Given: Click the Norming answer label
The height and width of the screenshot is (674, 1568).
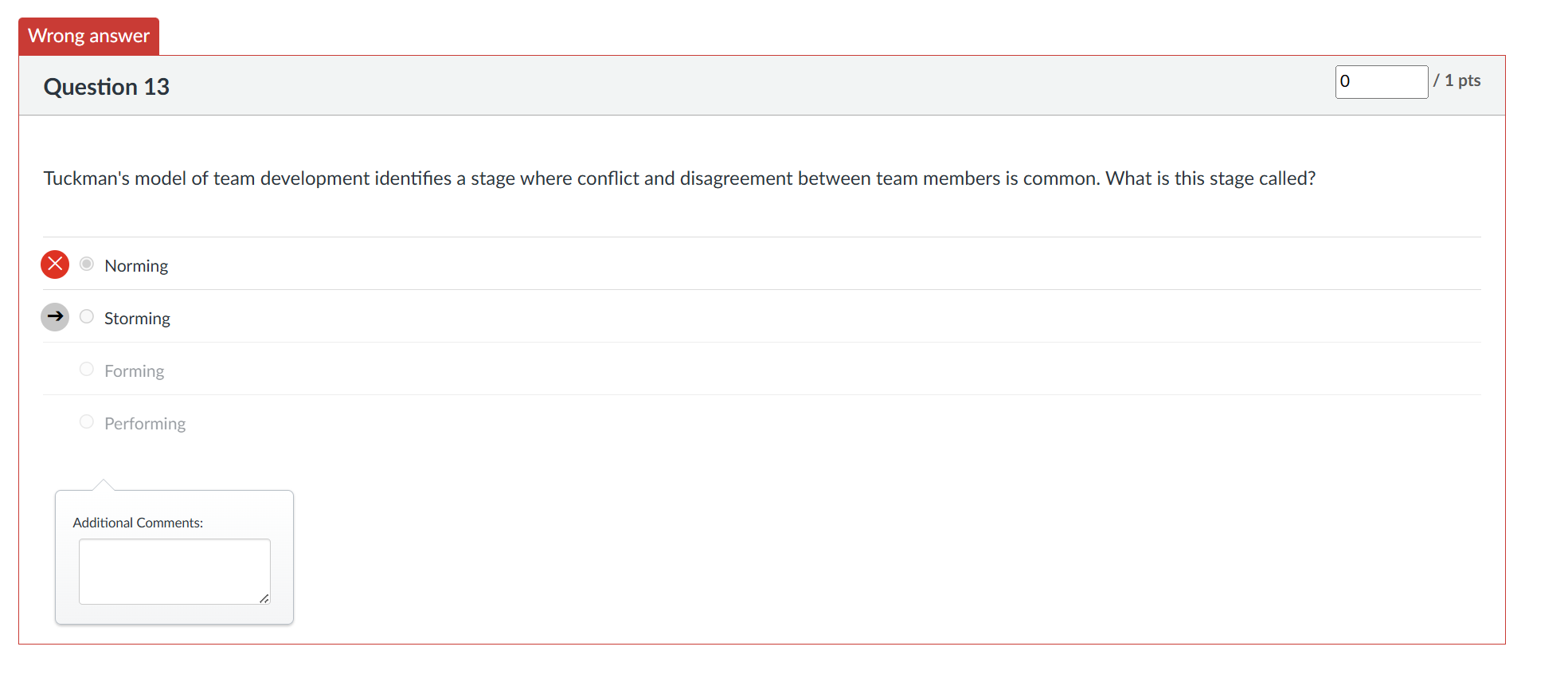Looking at the screenshot, I should pyautogui.click(x=136, y=266).
